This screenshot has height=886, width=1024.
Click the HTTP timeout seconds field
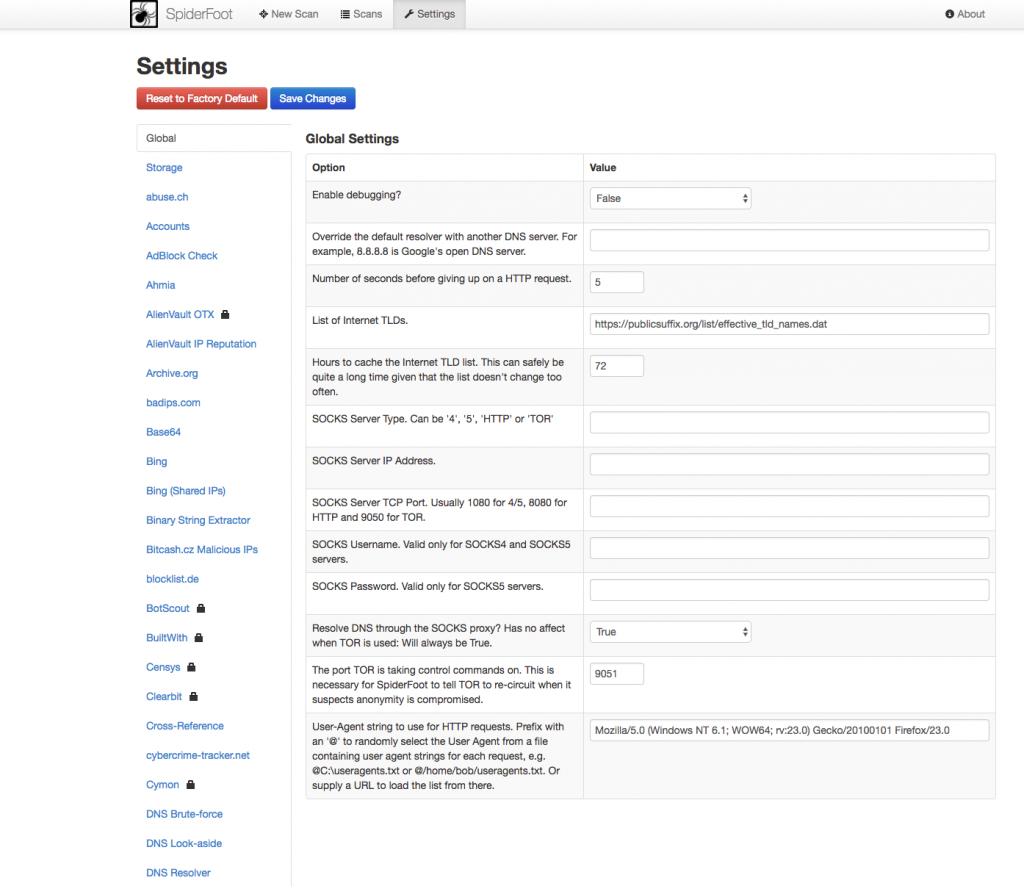616,282
